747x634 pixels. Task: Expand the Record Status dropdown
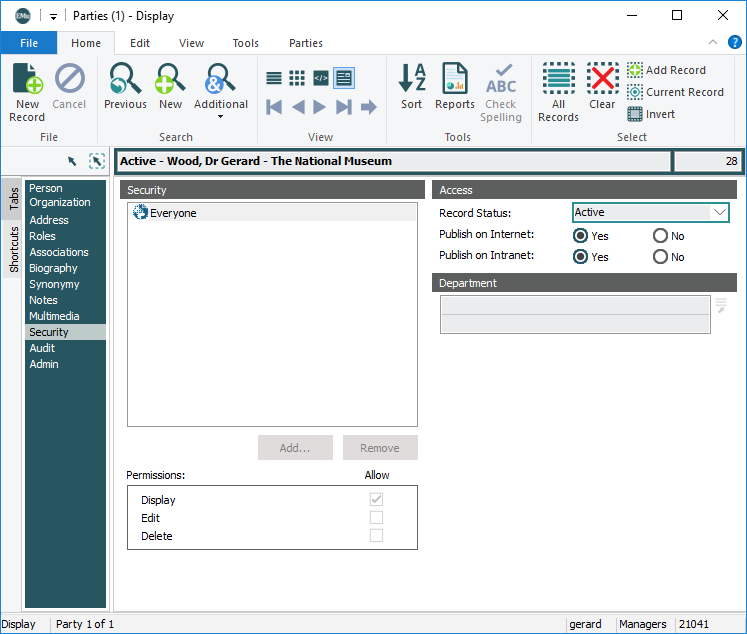click(718, 212)
